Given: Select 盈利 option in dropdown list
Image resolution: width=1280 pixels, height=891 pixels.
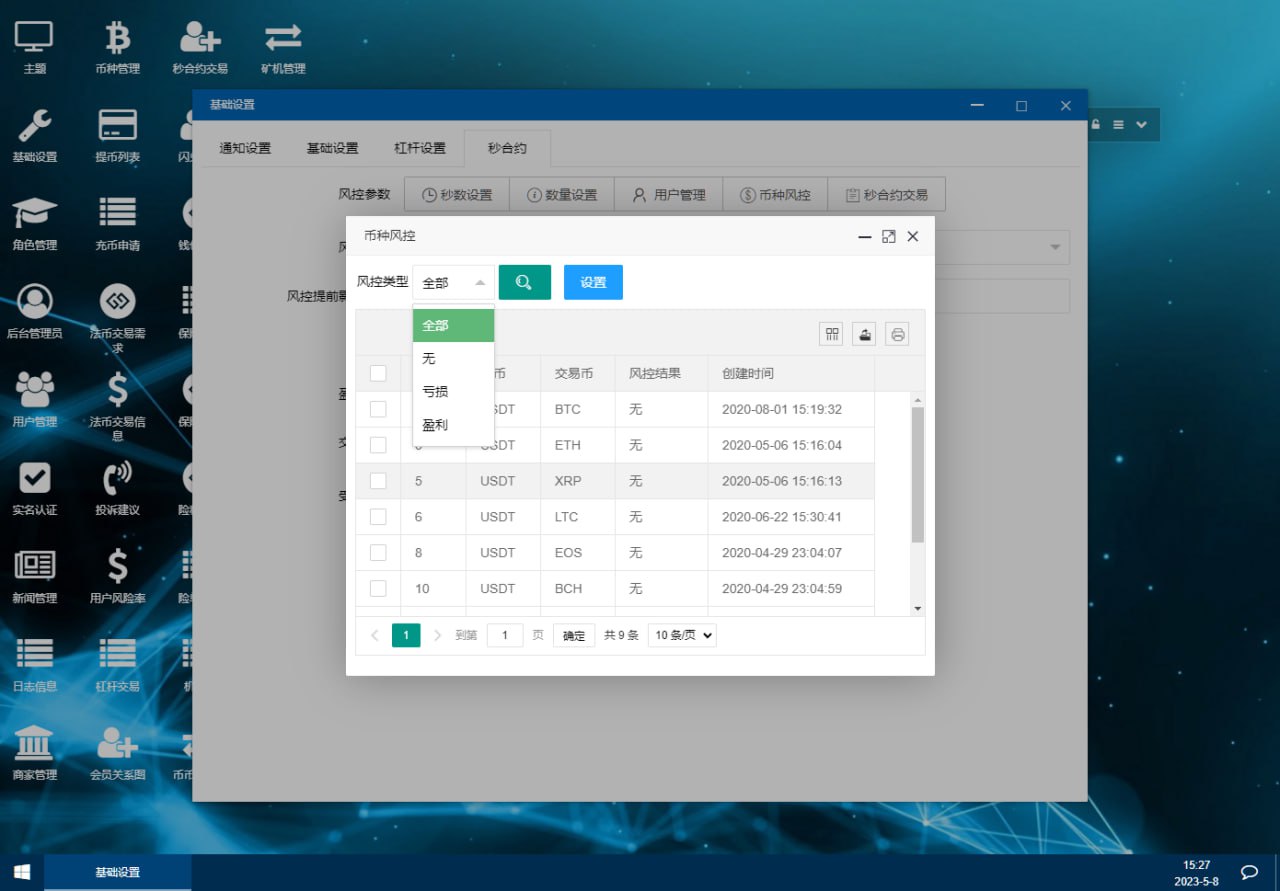Looking at the screenshot, I should coord(454,425).
